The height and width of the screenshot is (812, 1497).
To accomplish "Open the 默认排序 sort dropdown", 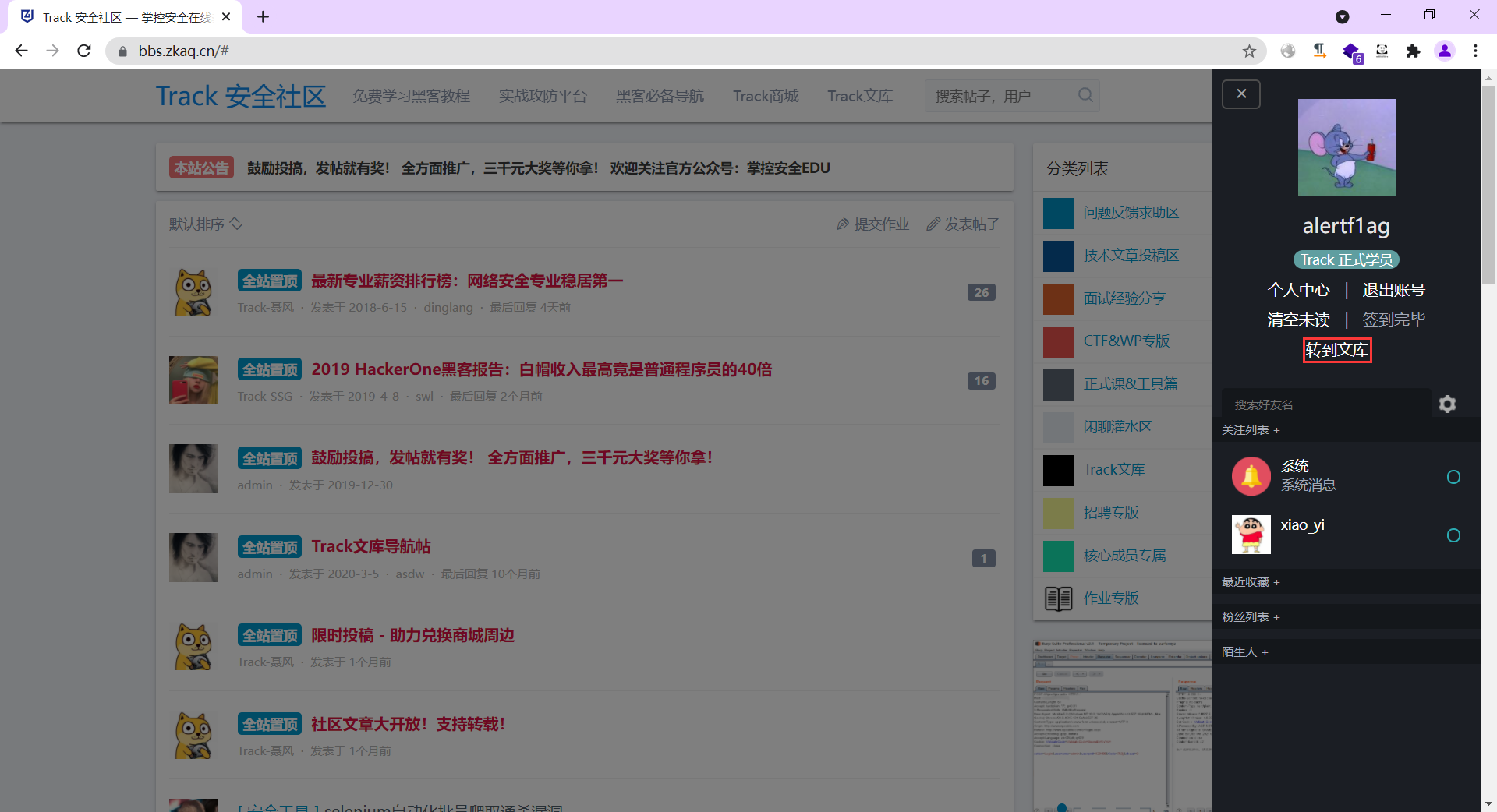I will pos(206,224).
